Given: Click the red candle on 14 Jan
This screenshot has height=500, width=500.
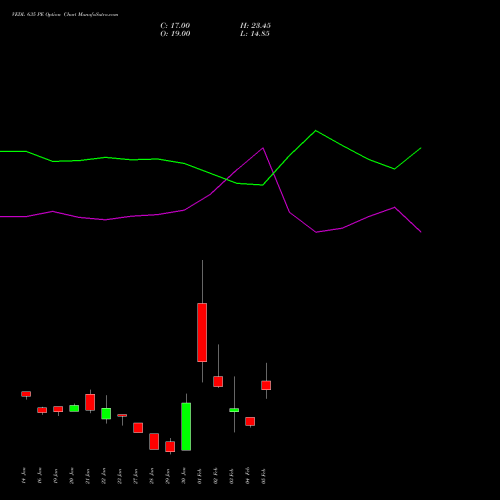Looking at the screenshot, I should pos(26,394).
